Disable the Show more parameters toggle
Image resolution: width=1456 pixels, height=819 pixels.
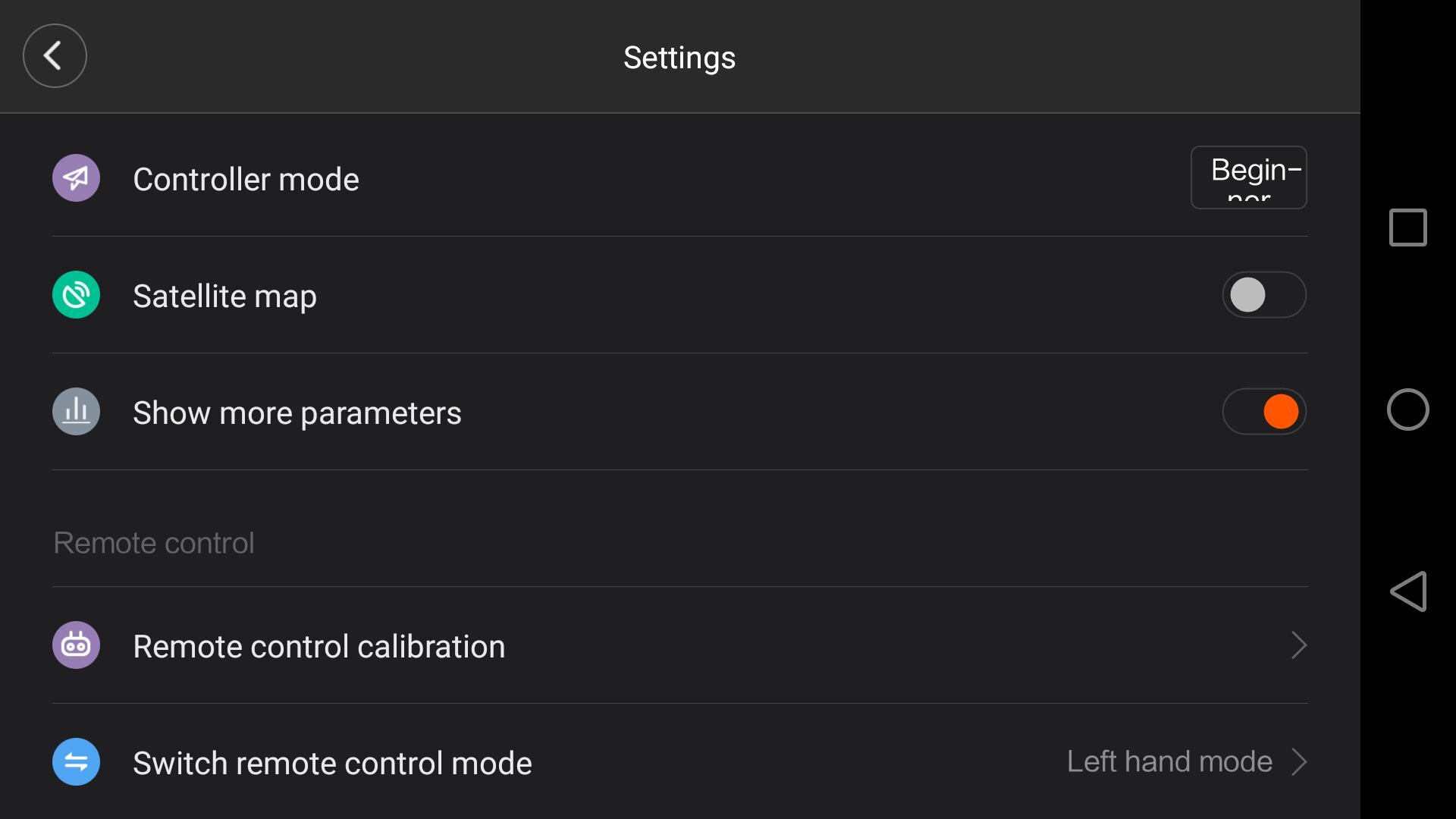1263,412
